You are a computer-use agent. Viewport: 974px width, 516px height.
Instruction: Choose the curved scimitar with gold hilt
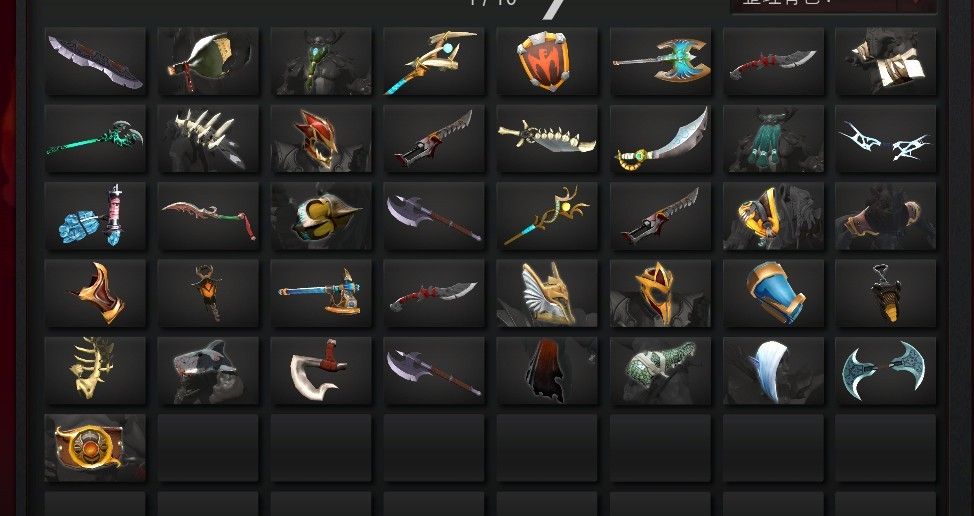click(660, 138)
